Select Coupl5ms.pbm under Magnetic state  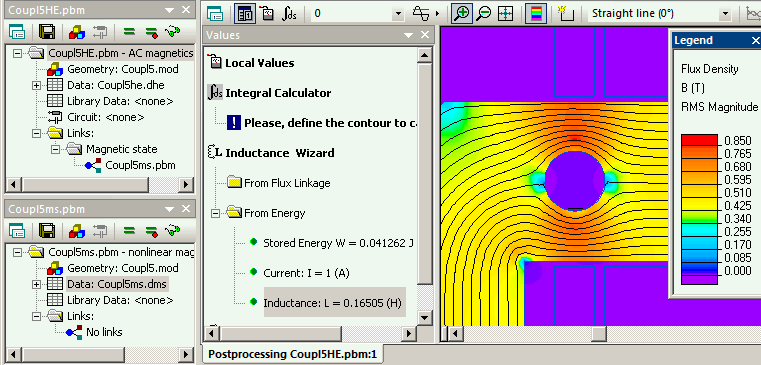(140, 165)
